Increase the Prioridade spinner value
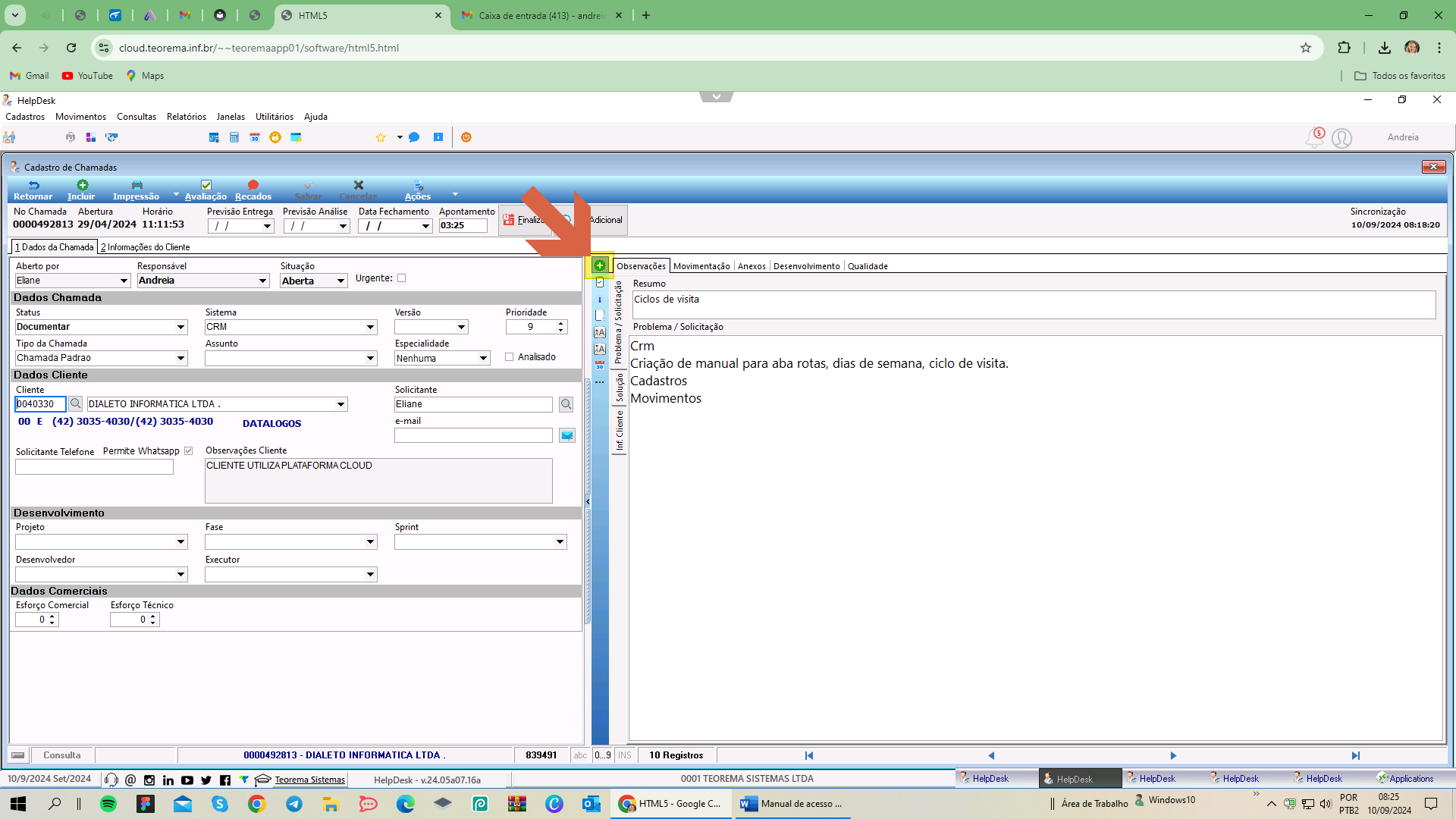This screenshot has height=819, width=1456. click(561, 324)
